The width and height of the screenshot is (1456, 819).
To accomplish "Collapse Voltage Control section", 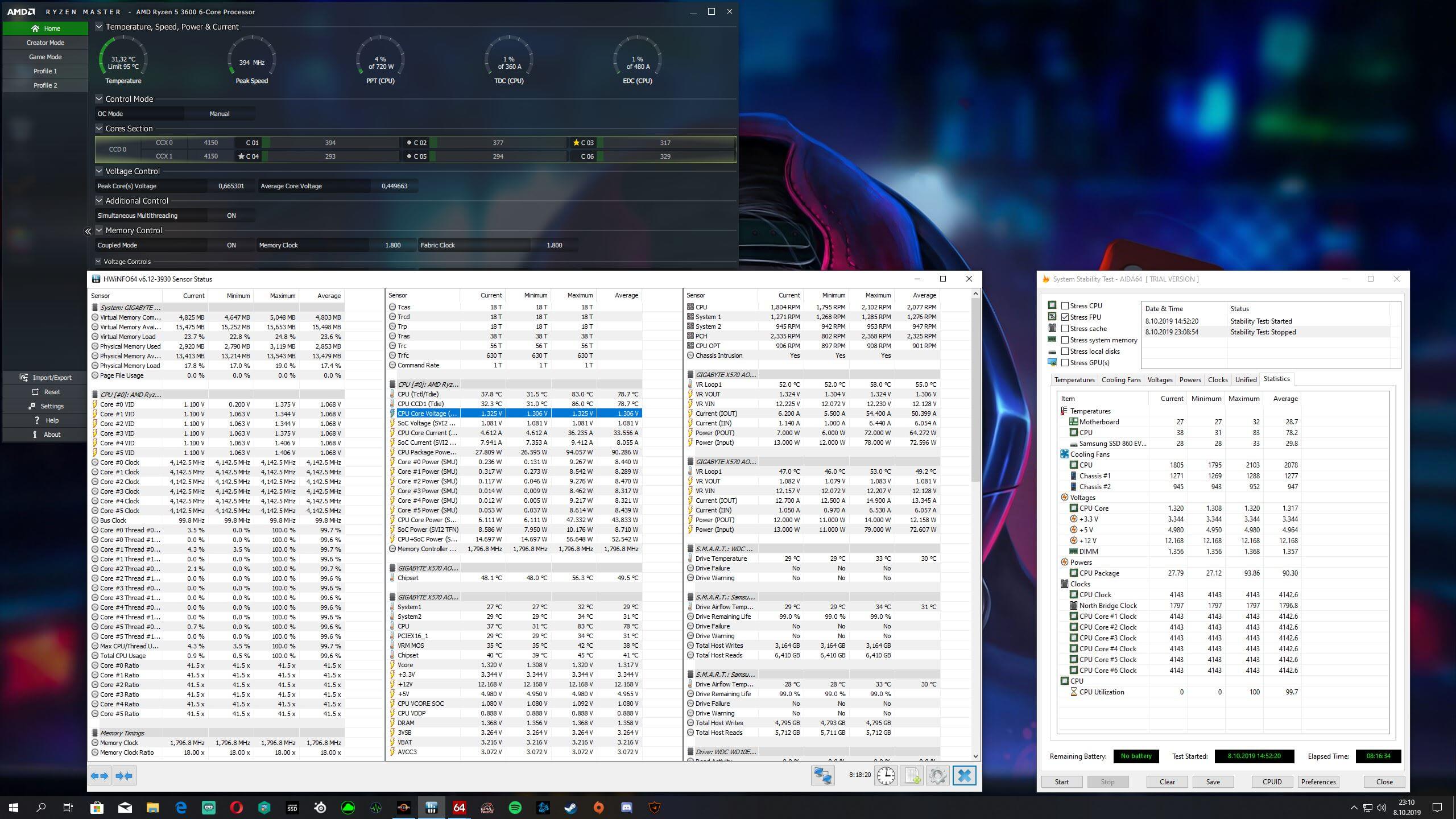I will (x=99, y=171).
